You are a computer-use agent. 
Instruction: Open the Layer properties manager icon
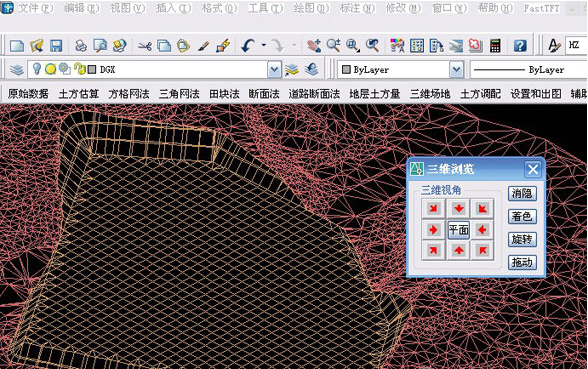tap(16, 70)
